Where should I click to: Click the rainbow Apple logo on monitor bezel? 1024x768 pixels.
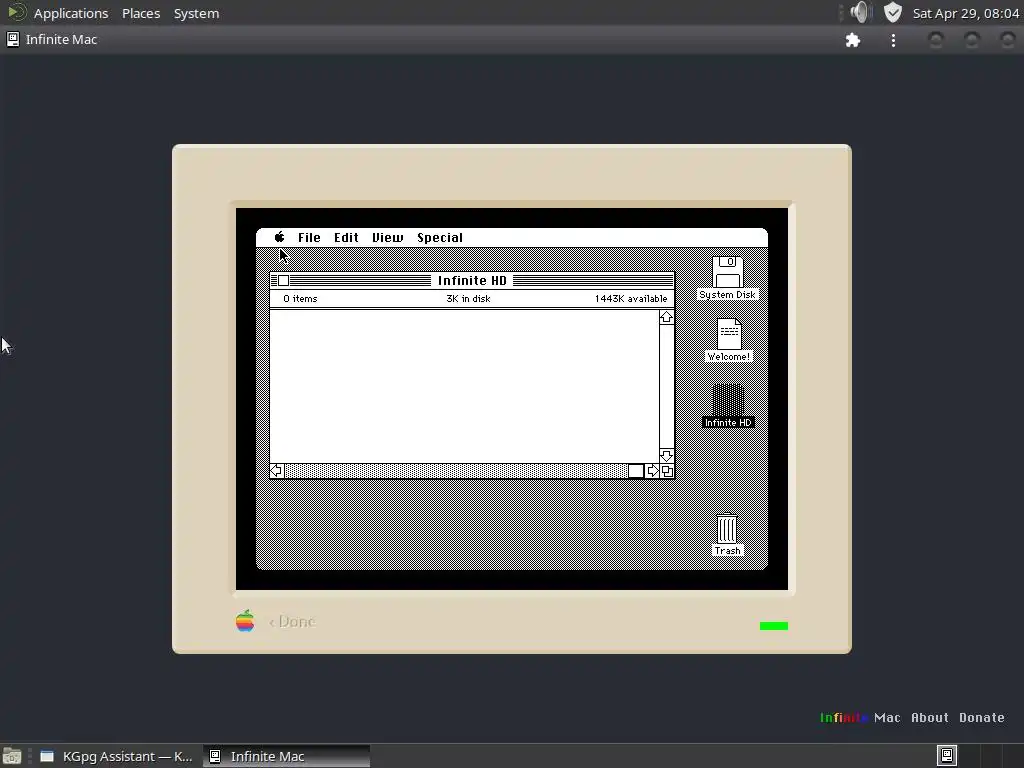pos(245,620)
